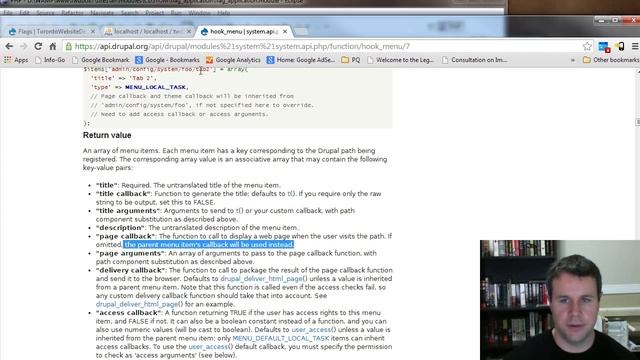Click the highlighted 'parent menu item's callback' text
Image resolution: width=640 pixels, height=360 pixels.
point(209,245)
